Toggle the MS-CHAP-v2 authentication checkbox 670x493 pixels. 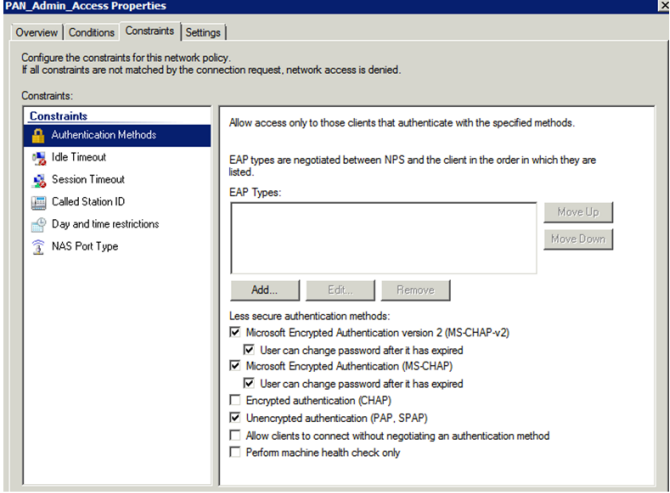(x=236, y=332)
